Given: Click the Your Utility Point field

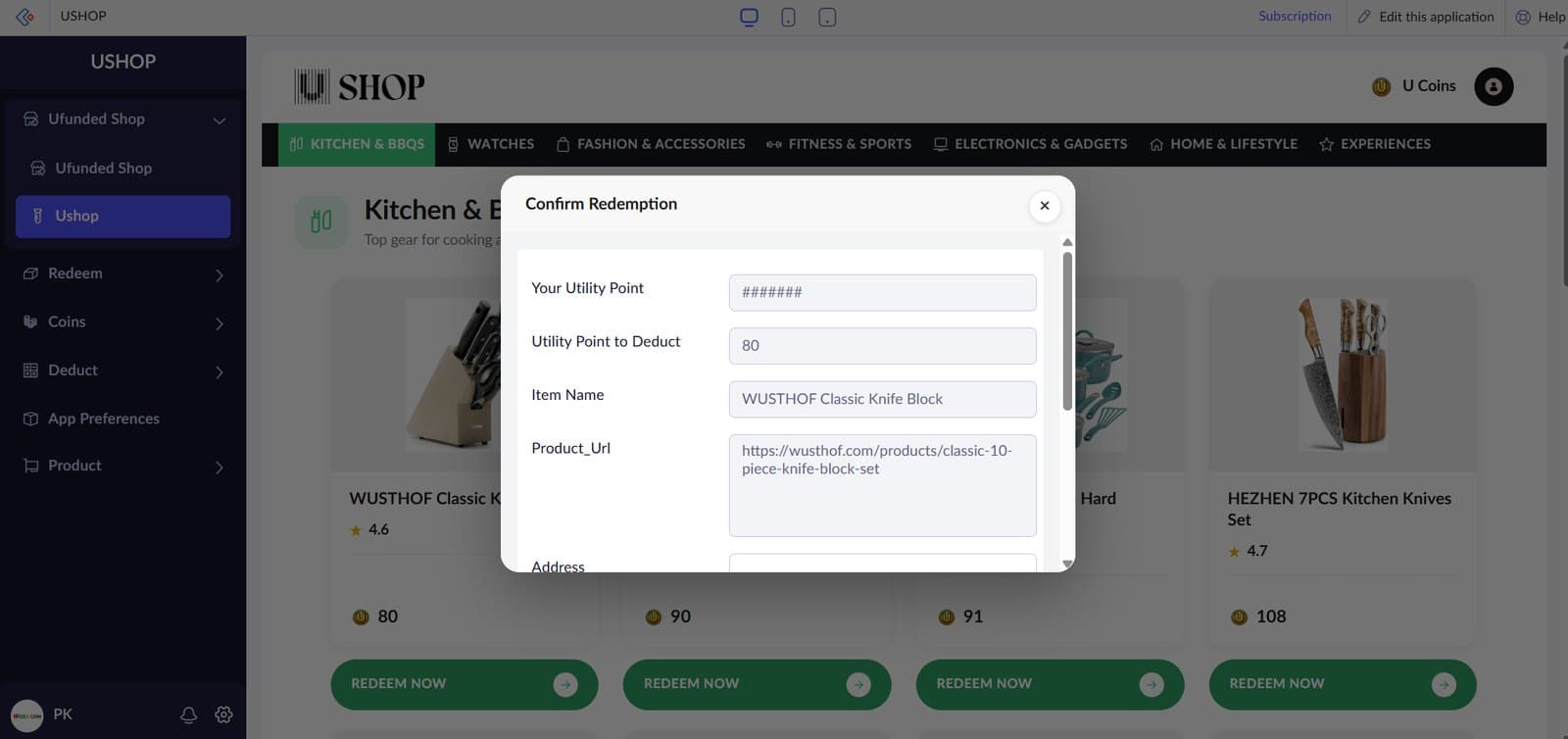Looking at the screenshot, I should coord(882,292).
